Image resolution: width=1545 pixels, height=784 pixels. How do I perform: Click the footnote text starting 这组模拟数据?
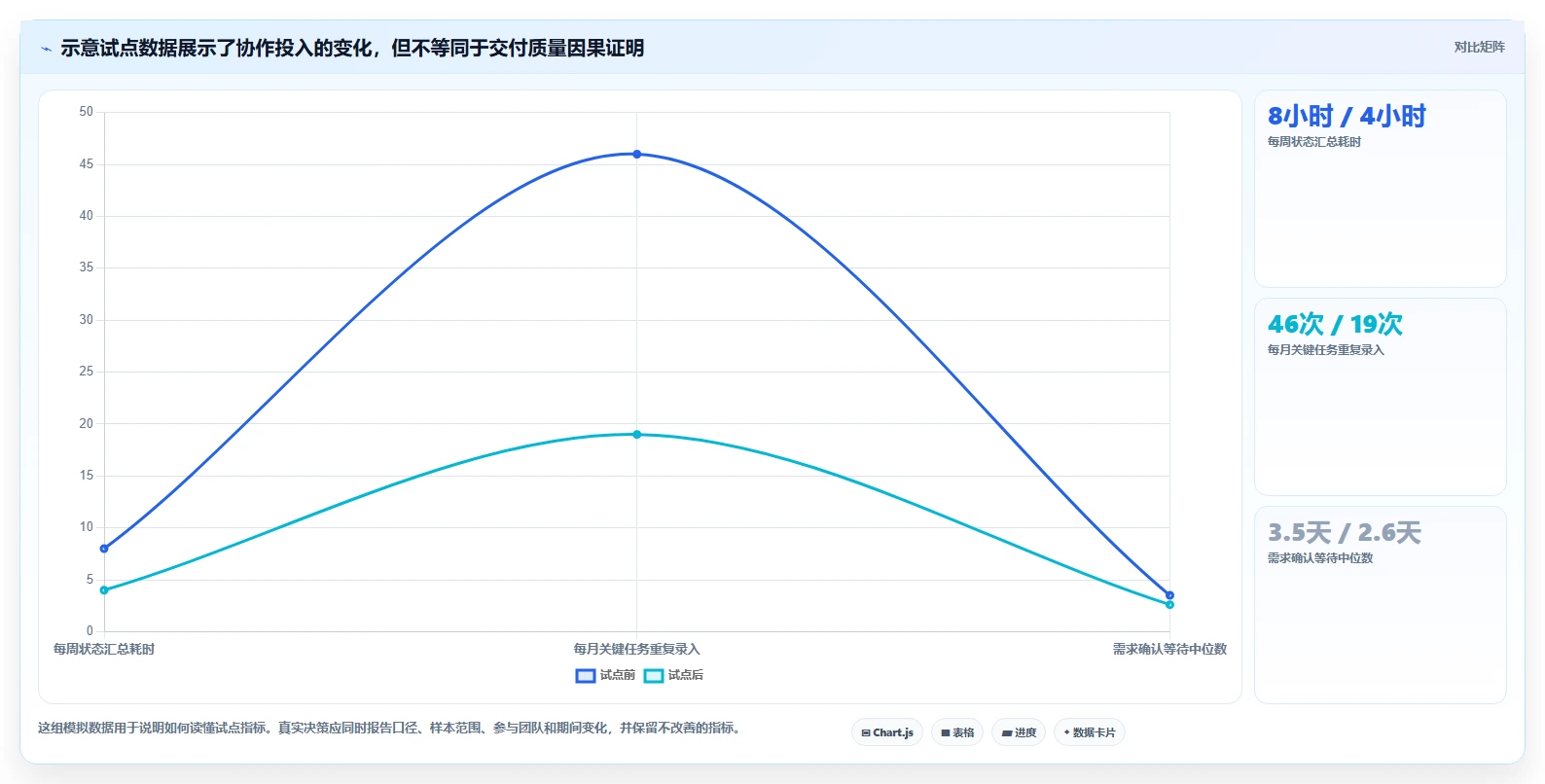point(390,728)
